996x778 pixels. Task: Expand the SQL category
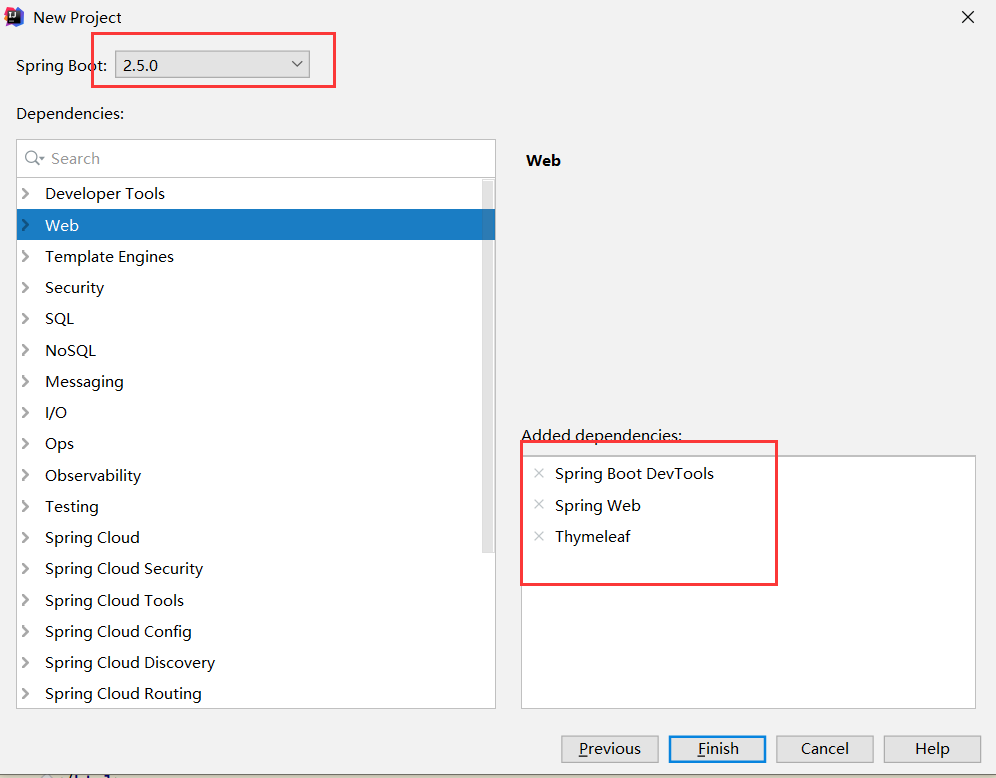(x=25, y=318)
